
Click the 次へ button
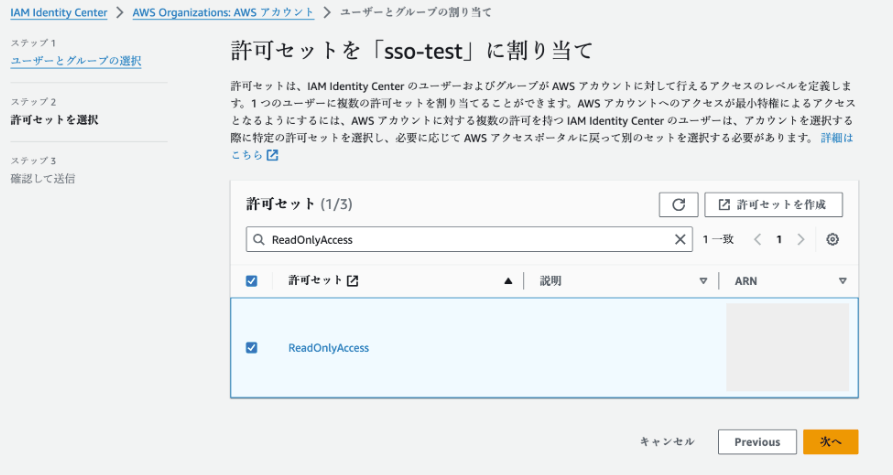830,441
